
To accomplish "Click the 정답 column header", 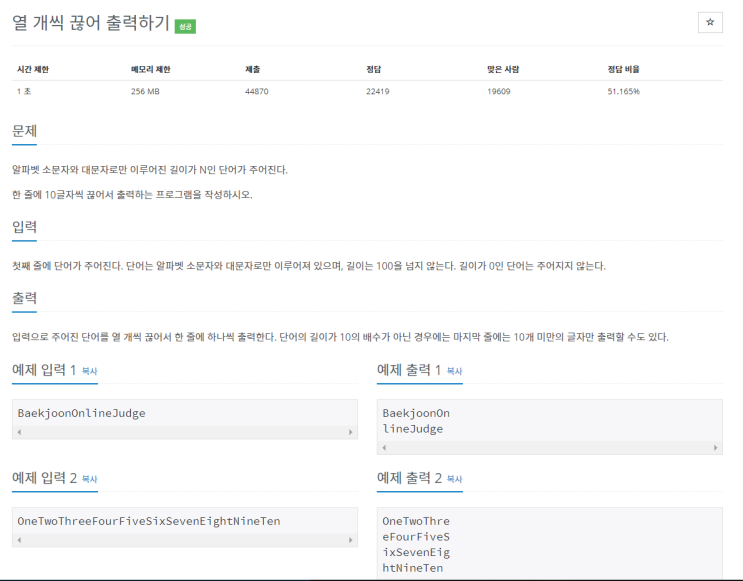I will click(x=373, y=69).
